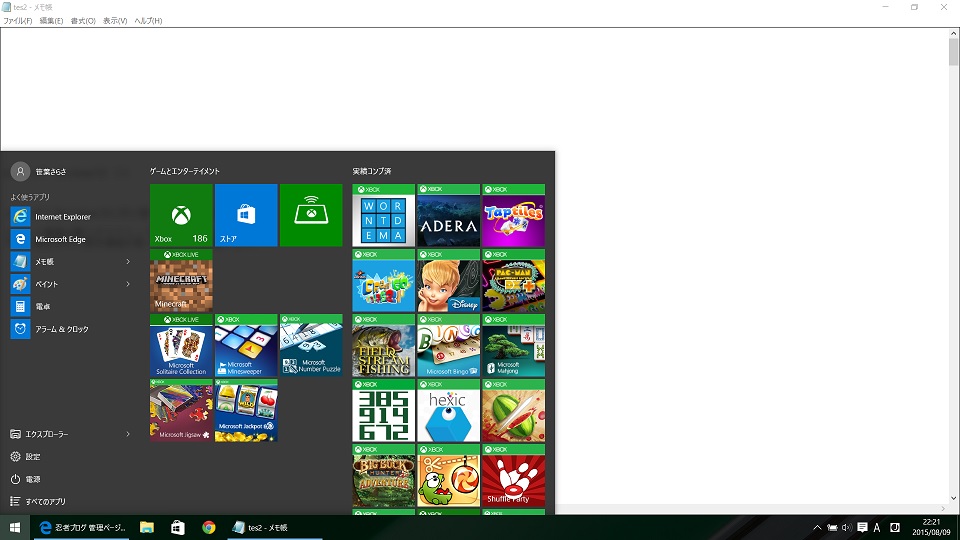Click the ゲームとエンターテイメント group header
Image resolution: width=960 pixels, height=540 pixels.
coord(185,171)
